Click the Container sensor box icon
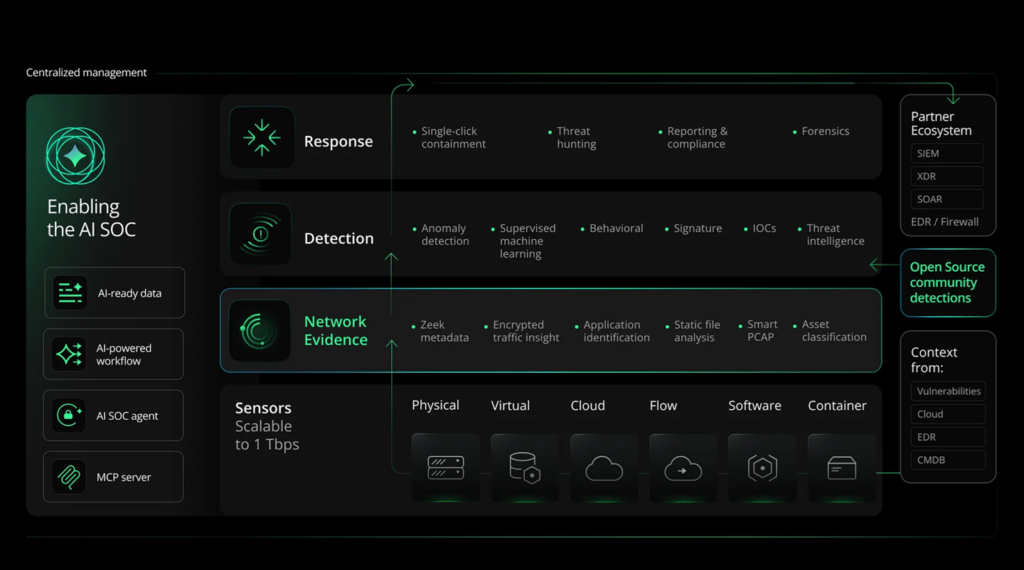The height and width of the screenshot is (570, 1024). coord(842,467)
